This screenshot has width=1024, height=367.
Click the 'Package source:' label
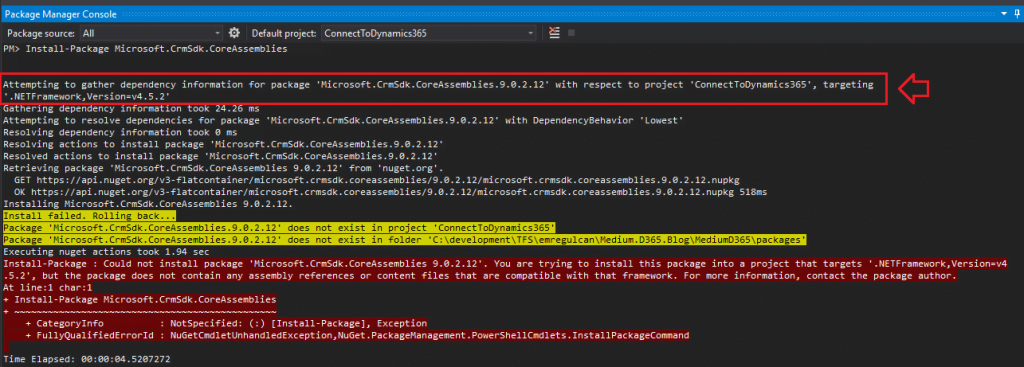pyautogui.click(x=40, y=33)
